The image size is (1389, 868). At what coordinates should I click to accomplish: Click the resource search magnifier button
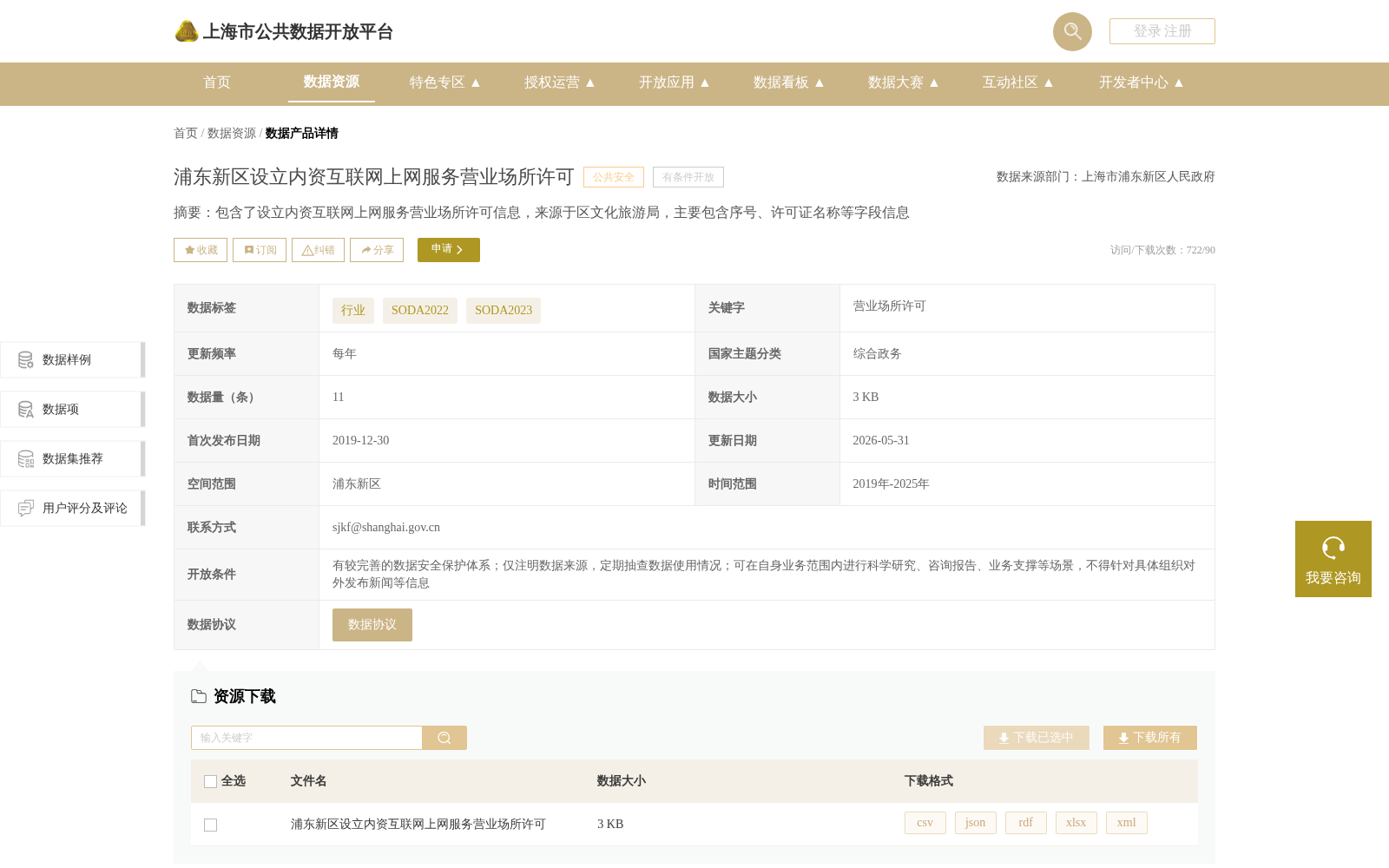[444, 738]
